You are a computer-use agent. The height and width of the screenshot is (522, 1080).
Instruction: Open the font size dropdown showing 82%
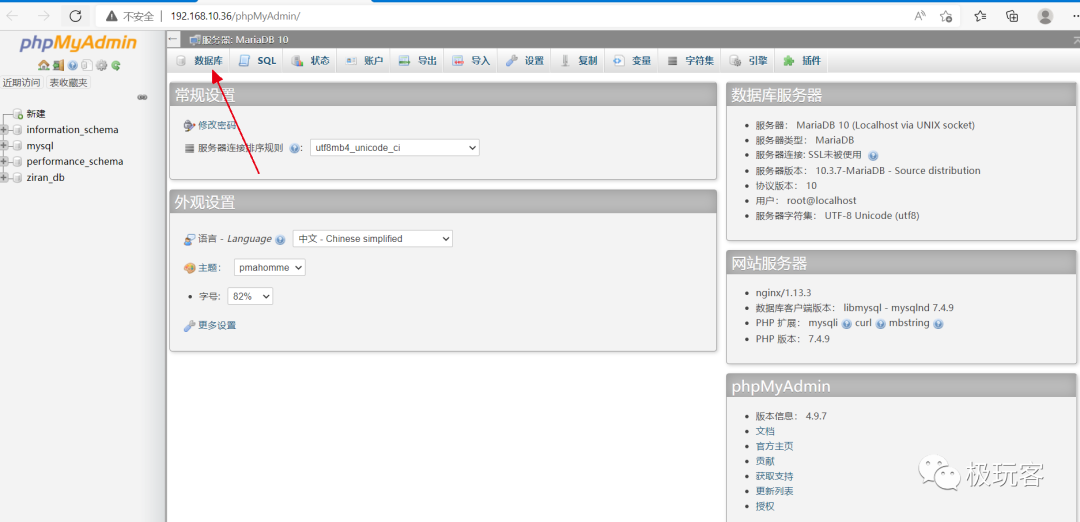coord(250,296)
